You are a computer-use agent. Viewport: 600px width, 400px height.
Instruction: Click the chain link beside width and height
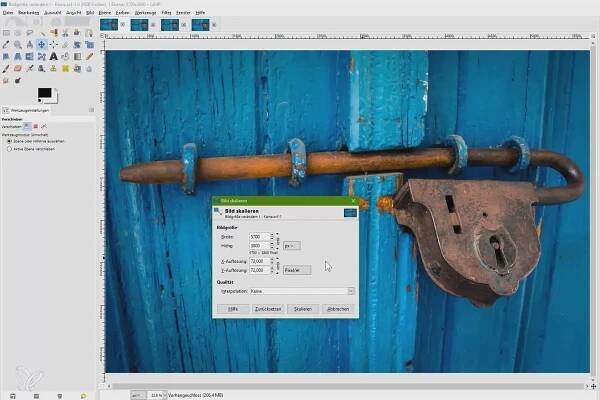(277, 240)
